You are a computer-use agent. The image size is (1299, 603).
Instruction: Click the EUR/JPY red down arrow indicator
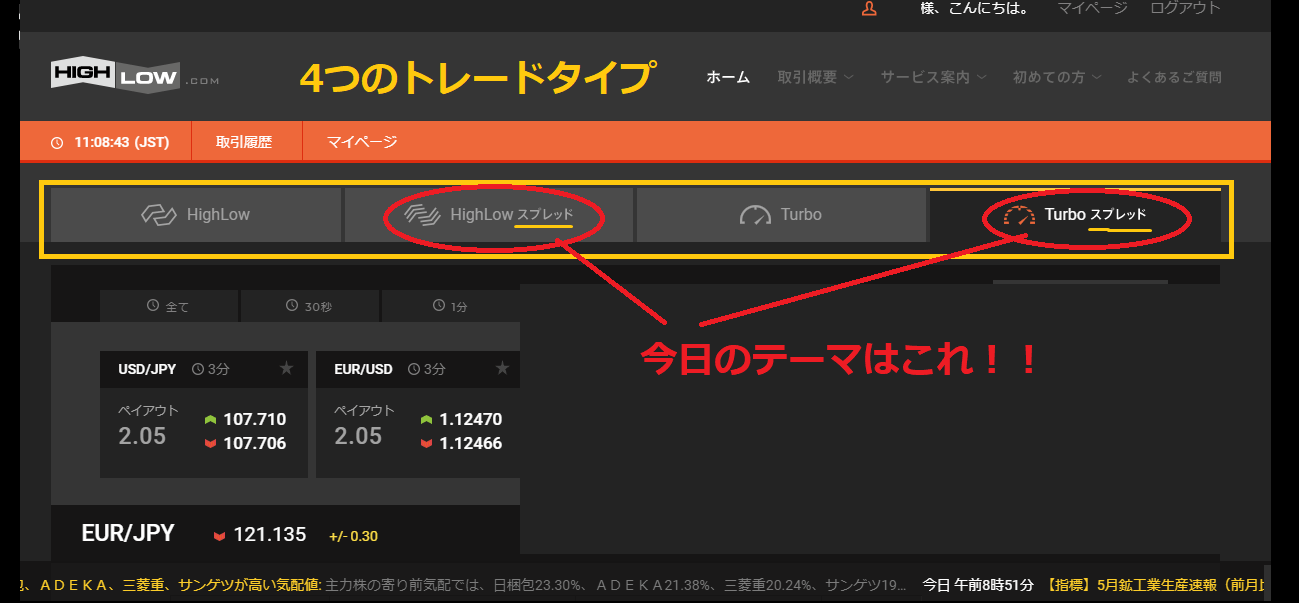pos(219,536)
